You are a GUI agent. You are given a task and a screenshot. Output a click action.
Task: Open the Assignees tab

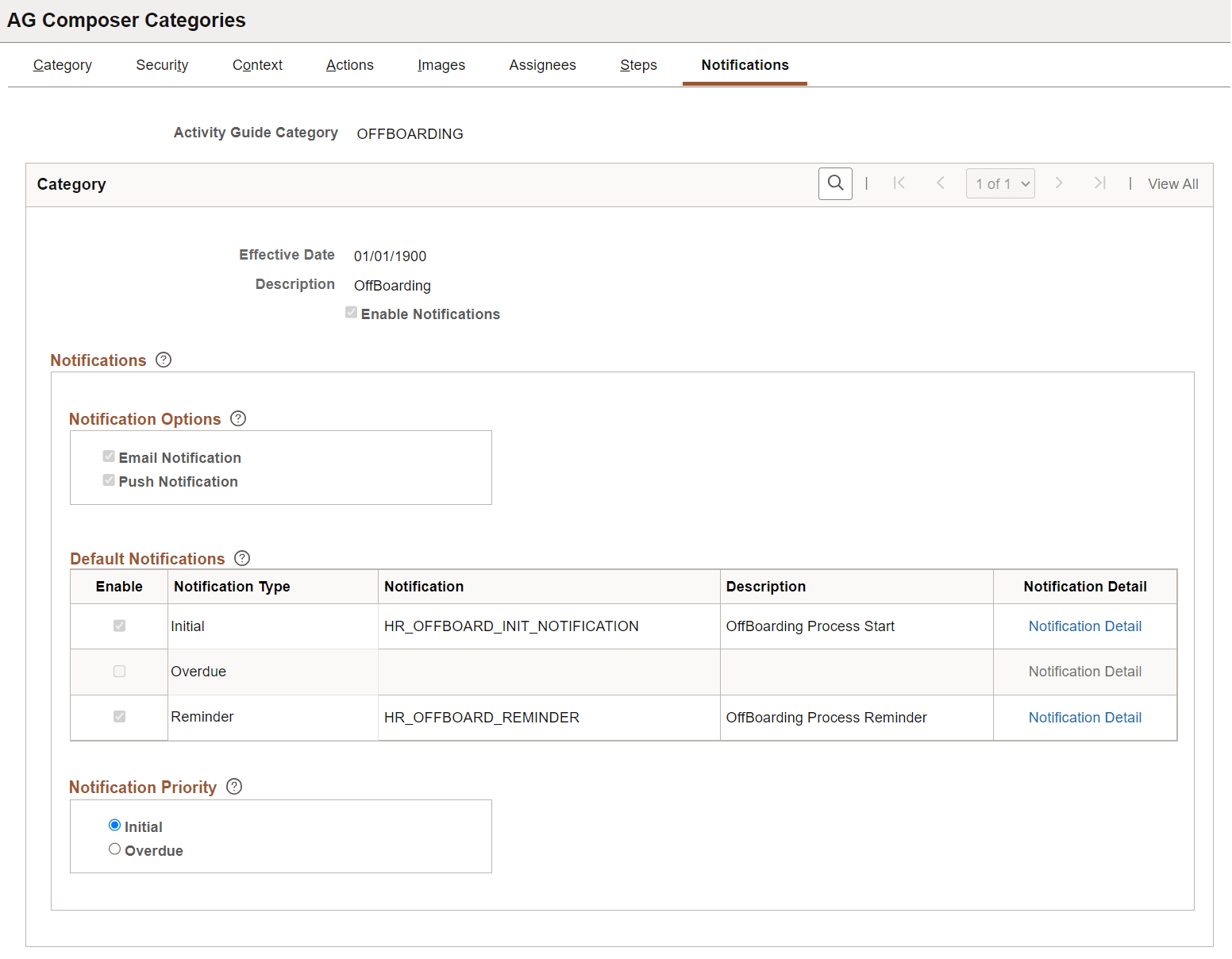pos(542,65)
